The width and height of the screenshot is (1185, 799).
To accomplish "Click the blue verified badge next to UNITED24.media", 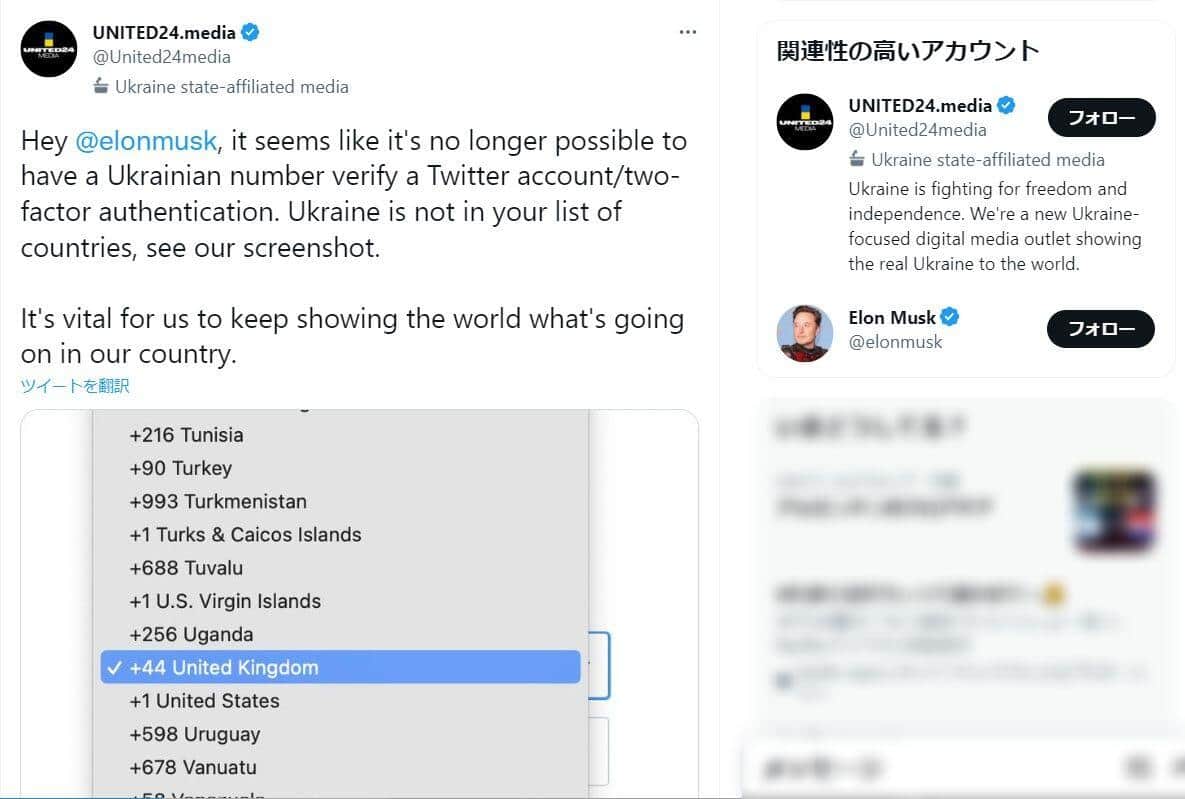I will pos(249,31).
